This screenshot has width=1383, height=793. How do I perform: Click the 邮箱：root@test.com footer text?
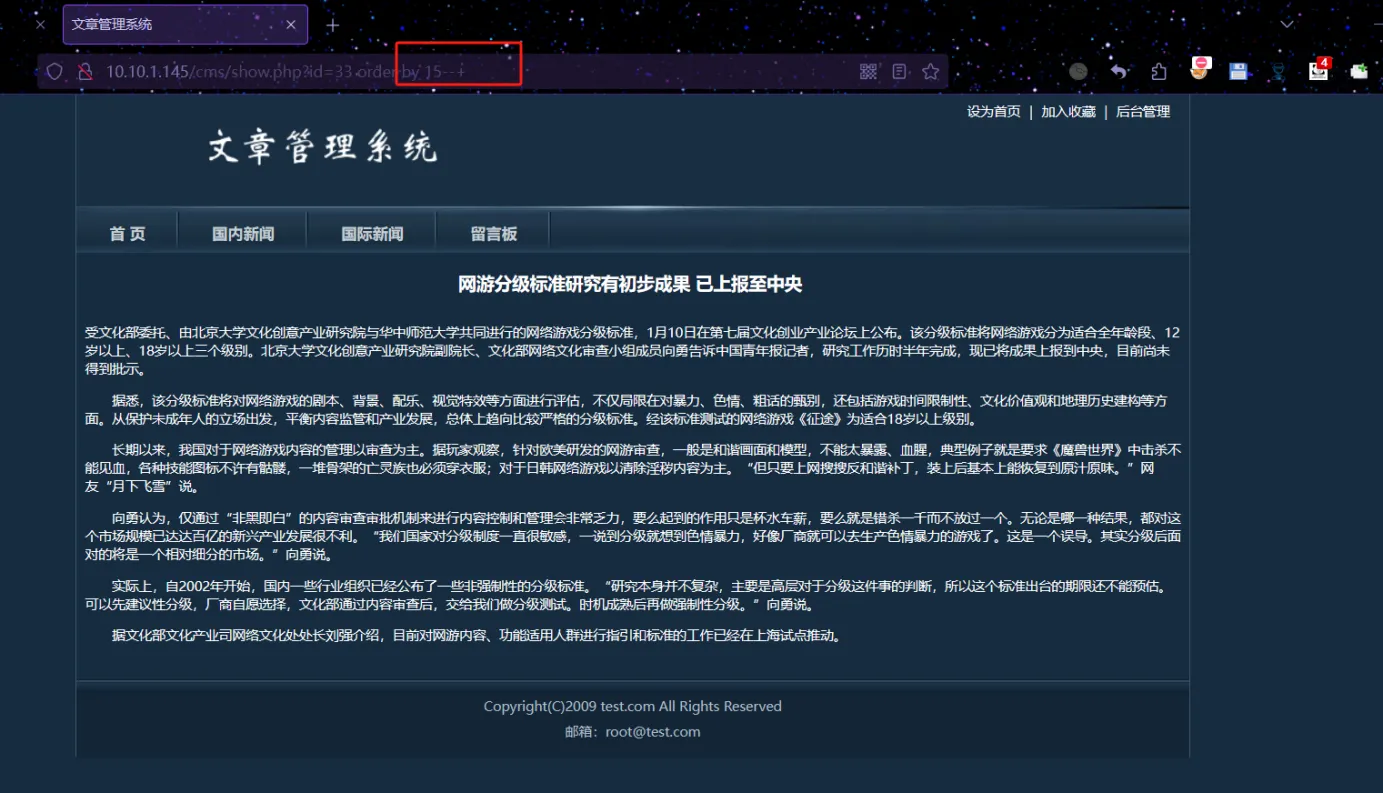pos(632,731)
